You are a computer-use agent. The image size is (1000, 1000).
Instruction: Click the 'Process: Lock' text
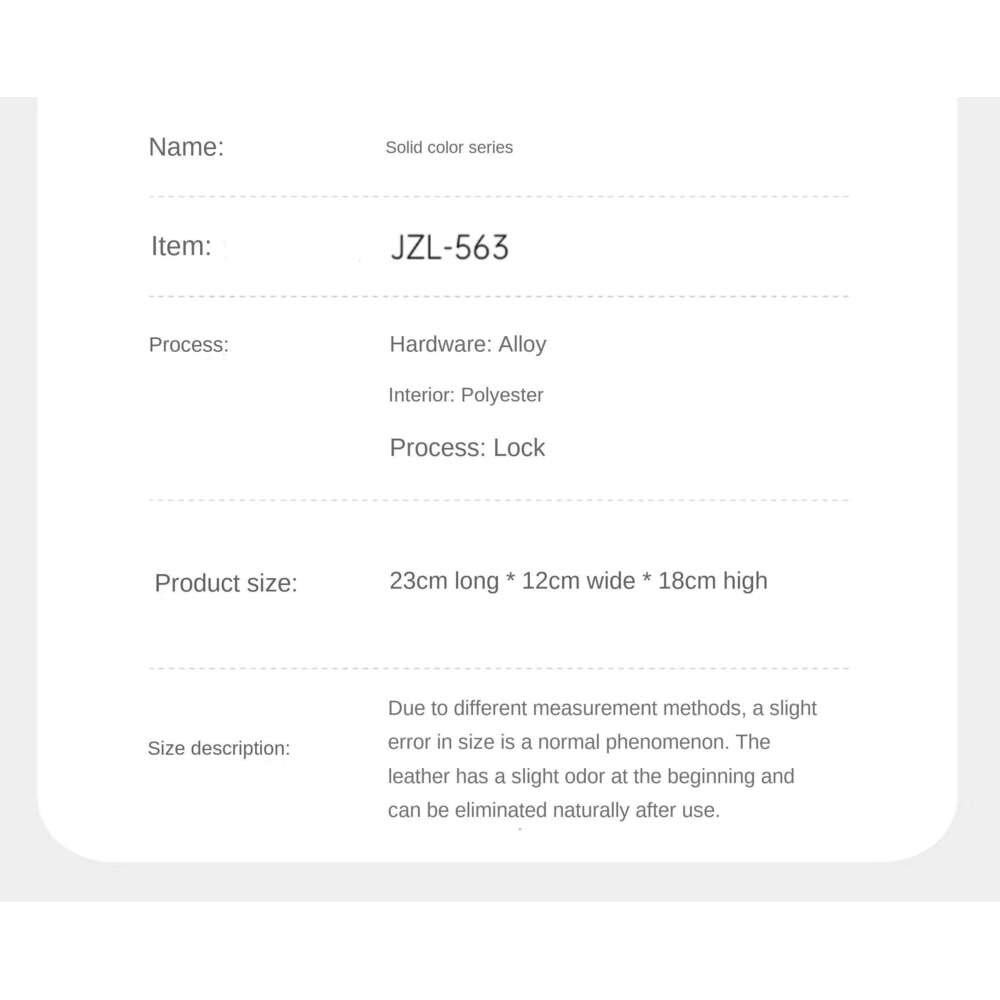pos(467,447)
